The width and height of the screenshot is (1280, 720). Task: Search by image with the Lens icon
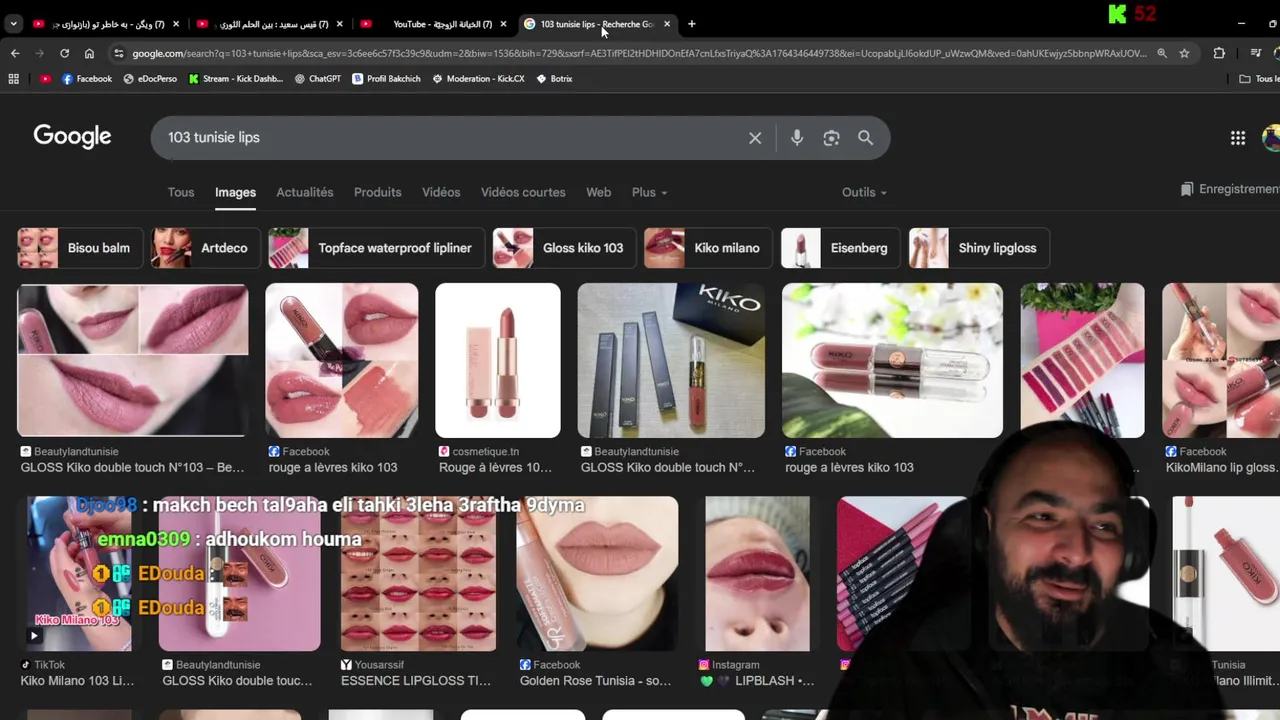(x=831, y=138)
